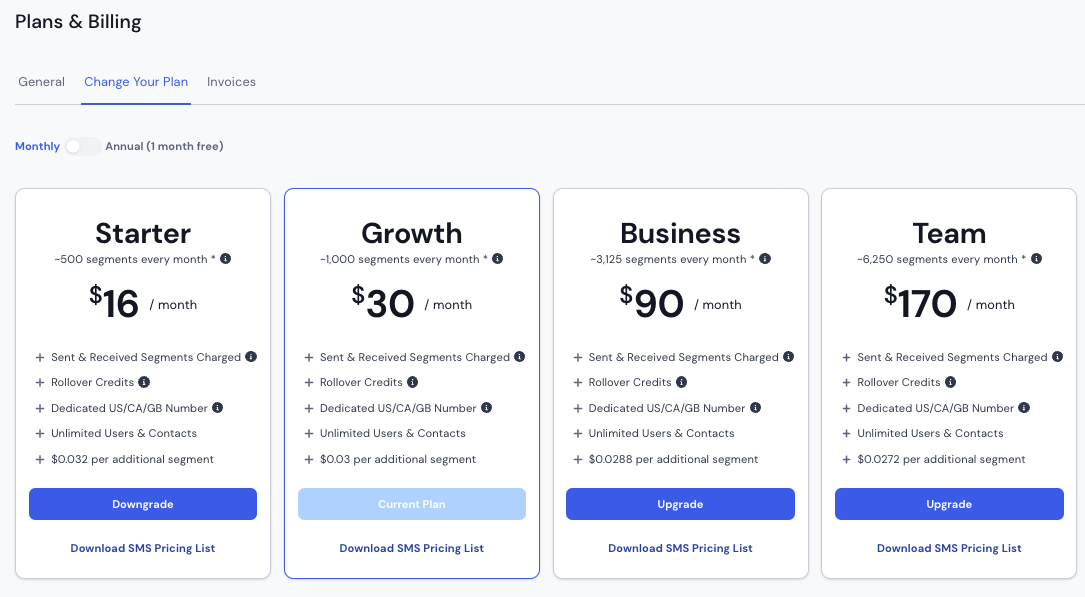Select the Annual (1 month free) label
This screenshot has height=597, width=1085.
[x=164, y=146]
